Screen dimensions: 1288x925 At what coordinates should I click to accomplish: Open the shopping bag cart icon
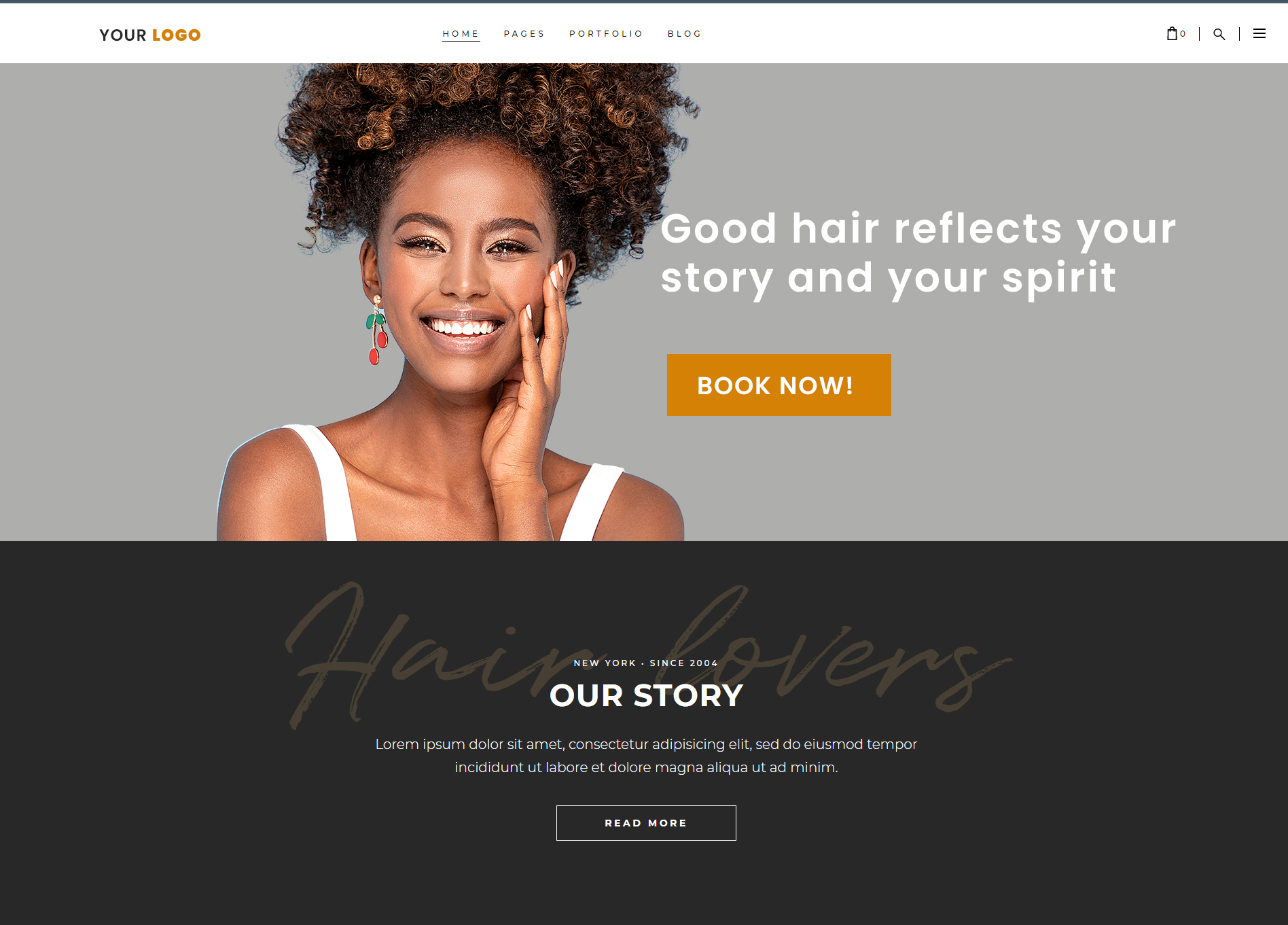pos(1172,33)
